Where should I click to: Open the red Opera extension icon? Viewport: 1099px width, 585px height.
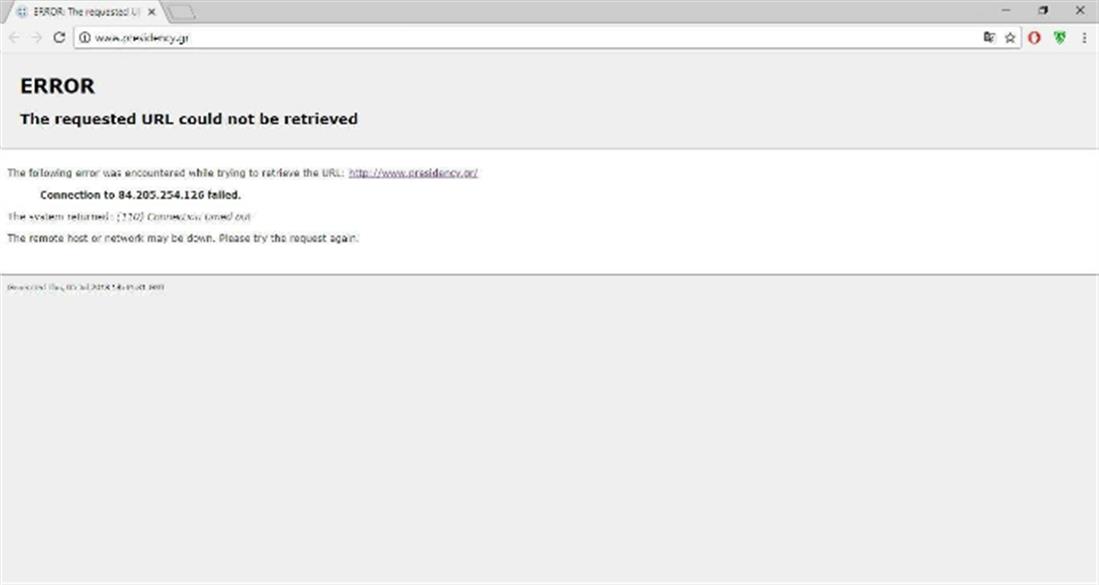(1035, 37)
